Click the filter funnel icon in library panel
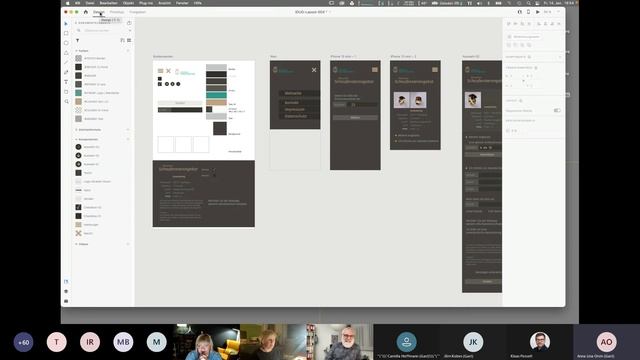Screen dimensions: 640x360 pyautogui.click(x=78, y=40)
